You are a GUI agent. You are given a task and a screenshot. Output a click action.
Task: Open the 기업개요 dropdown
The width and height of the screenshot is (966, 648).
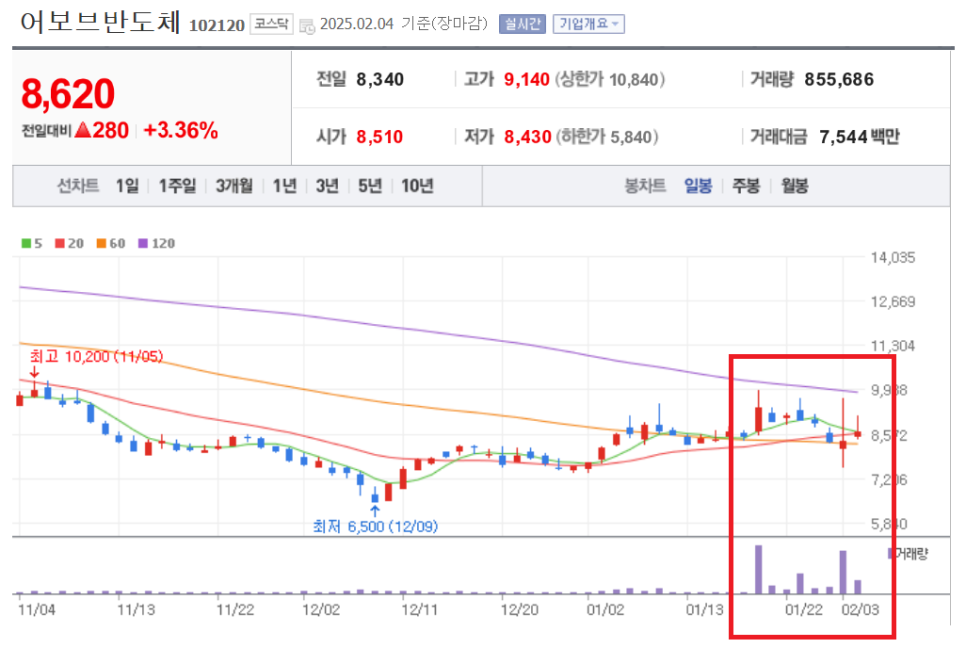(x=588, y=24)
